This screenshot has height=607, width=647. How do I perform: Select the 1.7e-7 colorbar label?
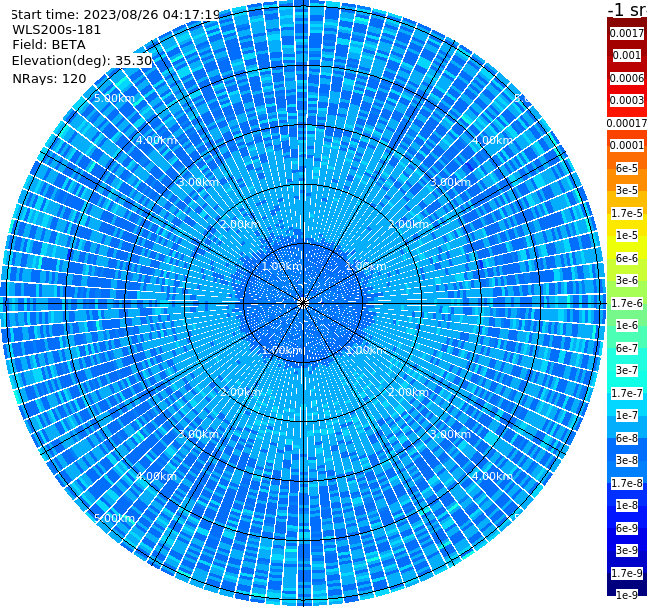point(627,393)
